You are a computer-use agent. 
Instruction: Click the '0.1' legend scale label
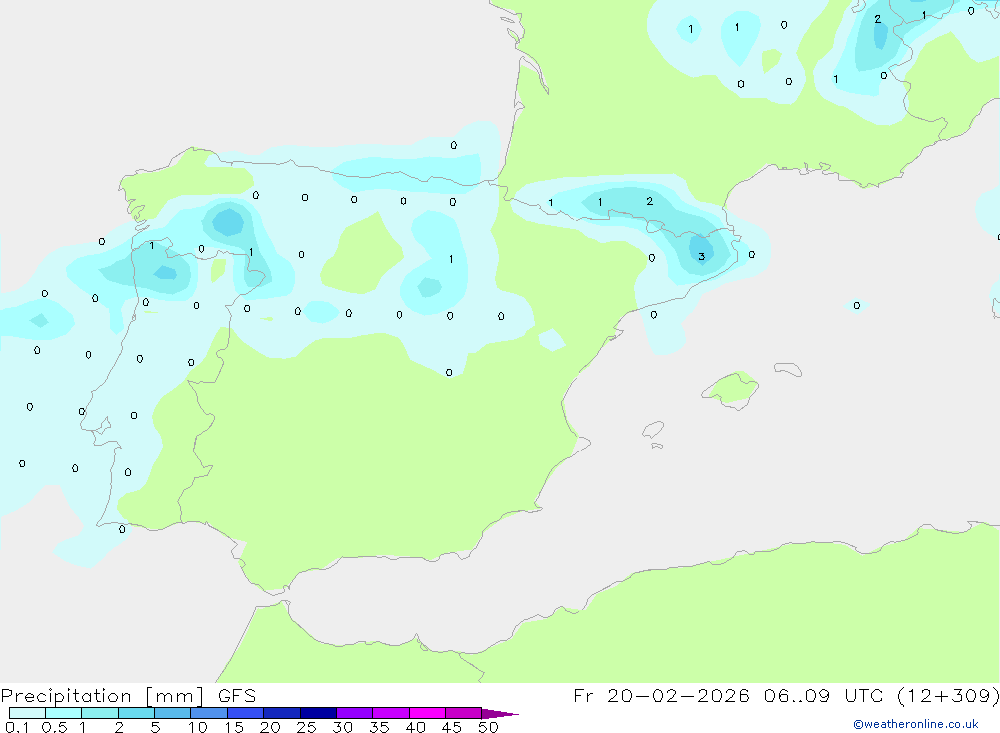coord(17,727)
